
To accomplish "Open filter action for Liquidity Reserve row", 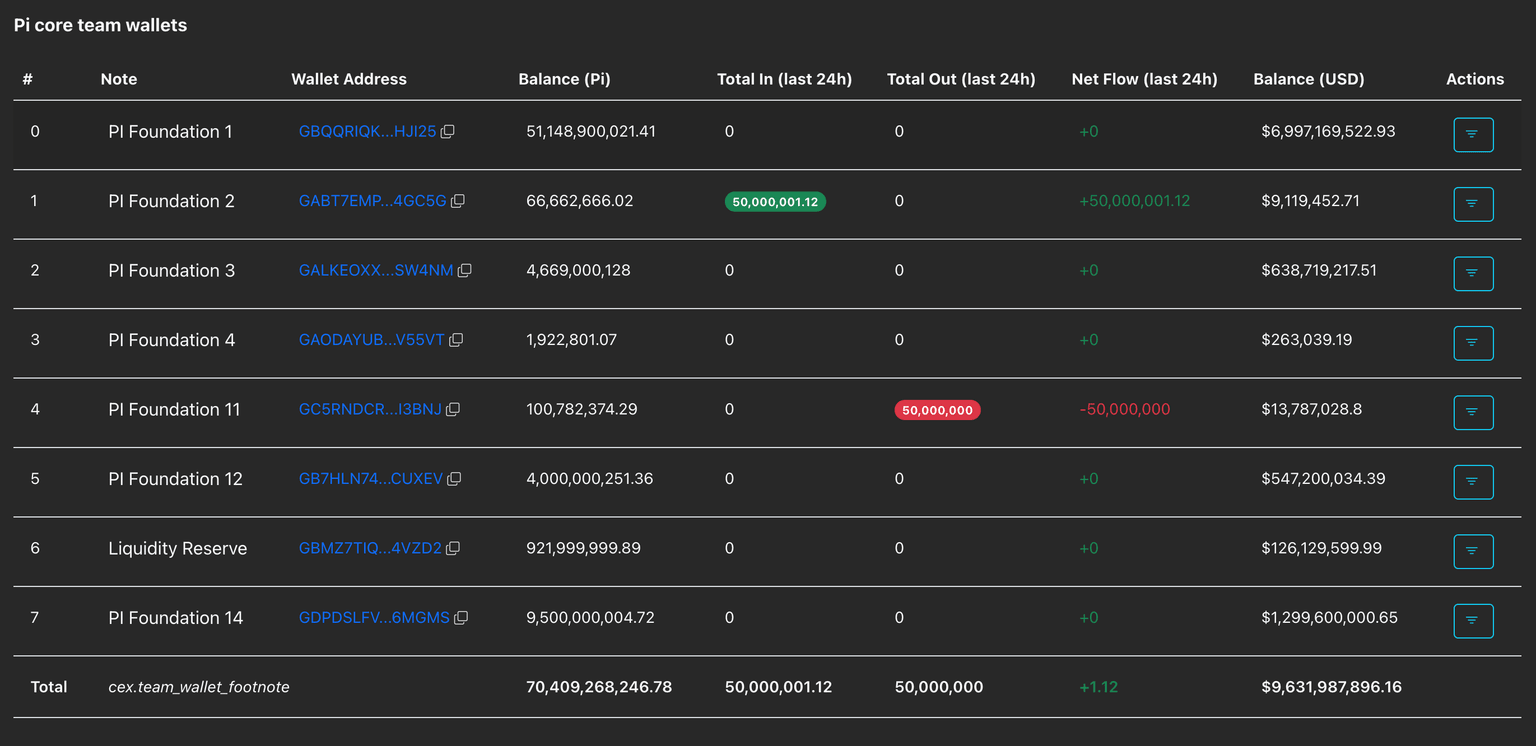I will pos(1472,551).
